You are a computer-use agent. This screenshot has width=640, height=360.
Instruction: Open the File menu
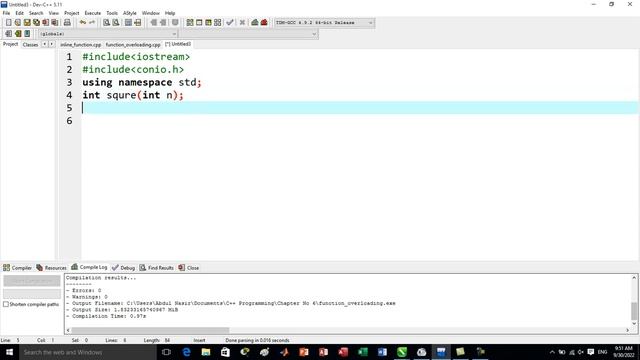(7, 13)
